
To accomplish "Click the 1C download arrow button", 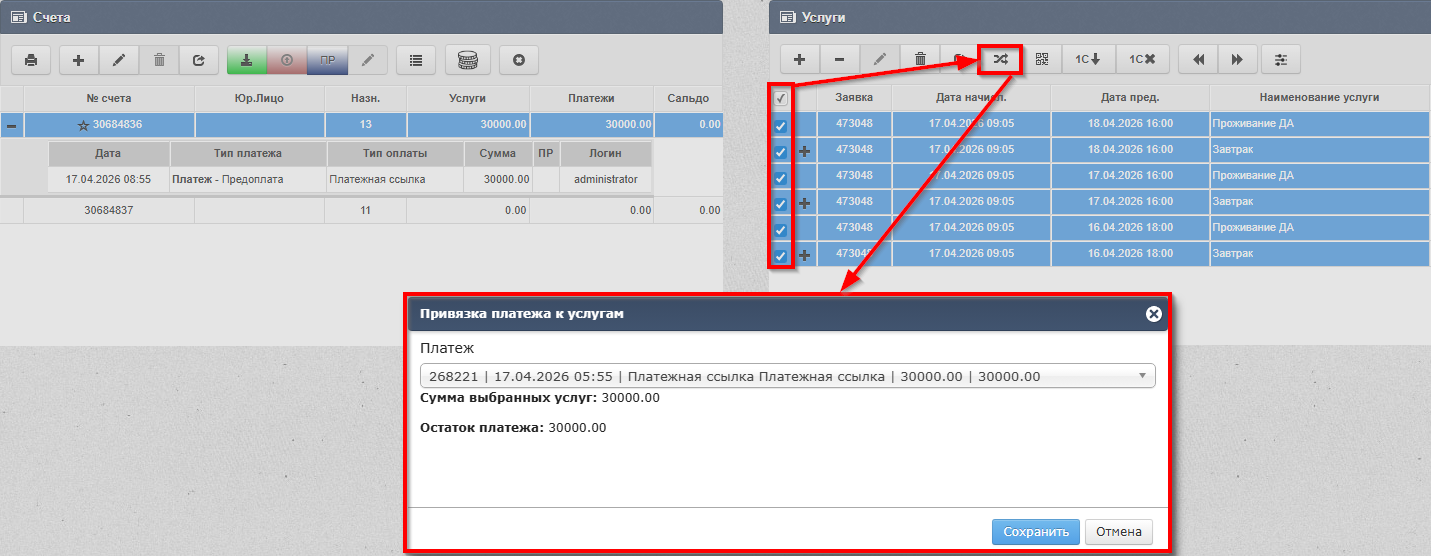I will [1088, 59].
